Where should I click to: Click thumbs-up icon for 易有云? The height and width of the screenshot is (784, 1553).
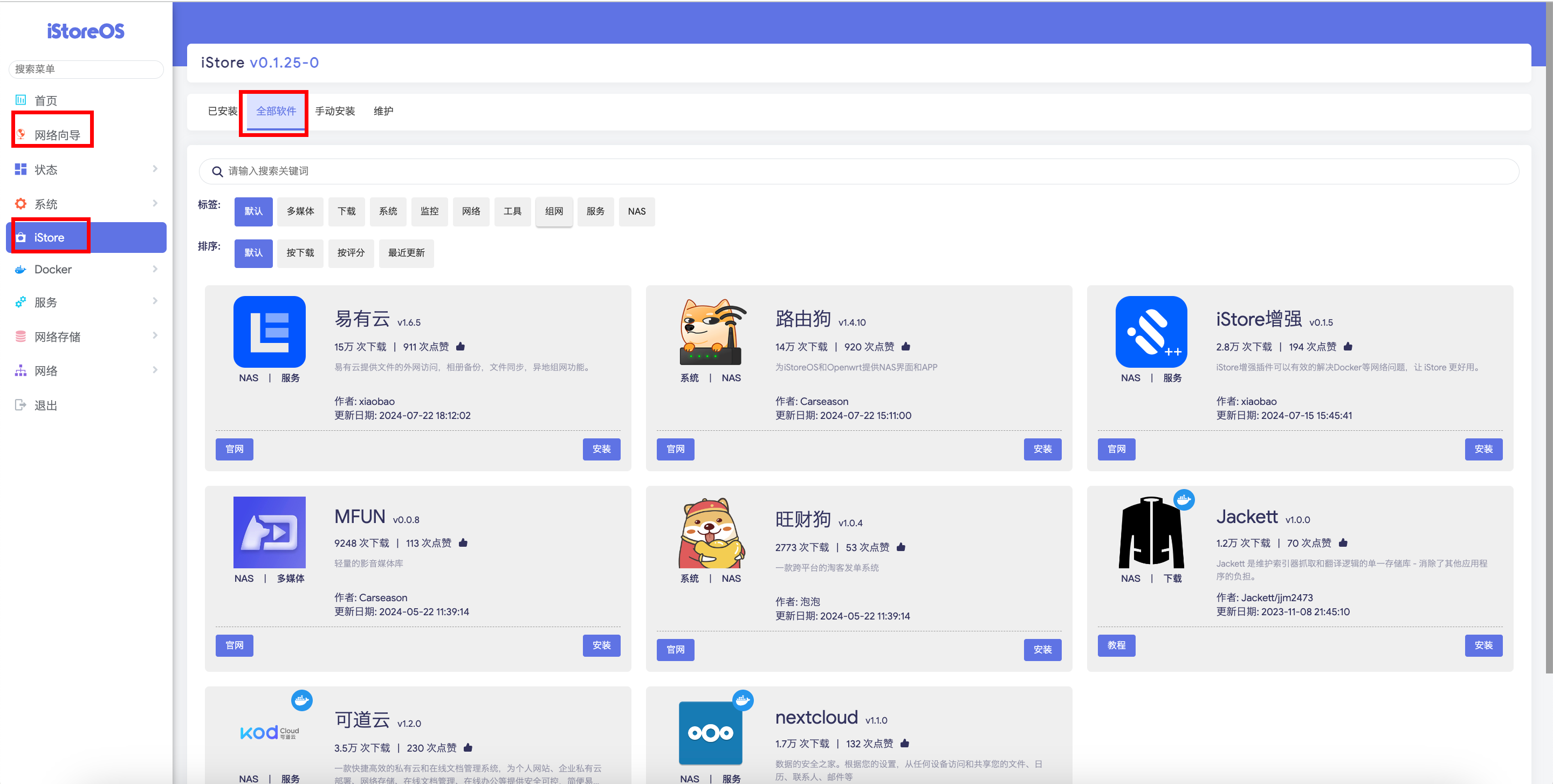(461, 347)
